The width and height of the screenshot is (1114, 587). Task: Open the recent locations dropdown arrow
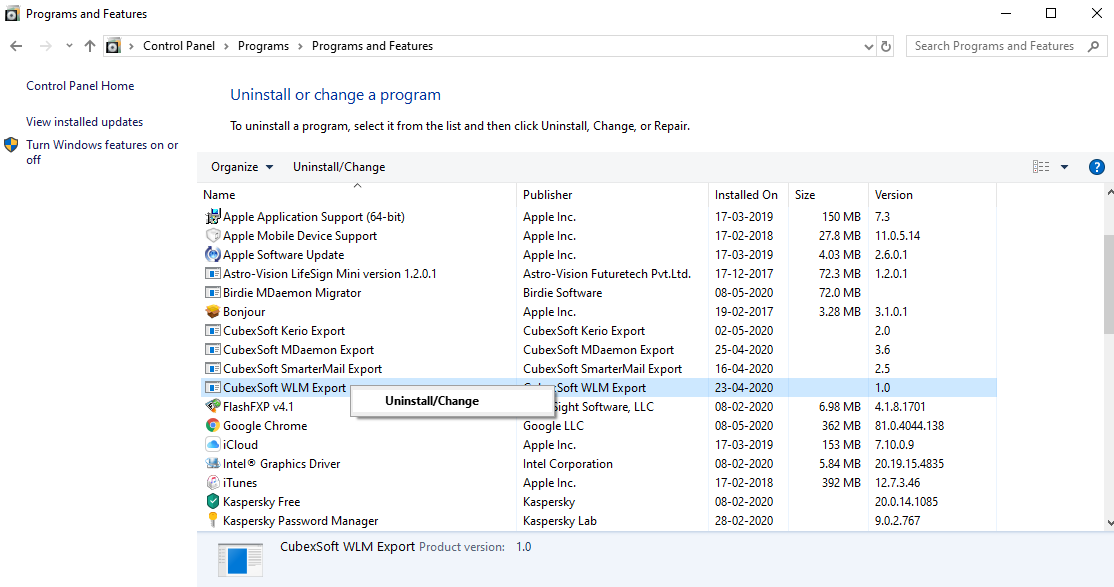[69, 46]
